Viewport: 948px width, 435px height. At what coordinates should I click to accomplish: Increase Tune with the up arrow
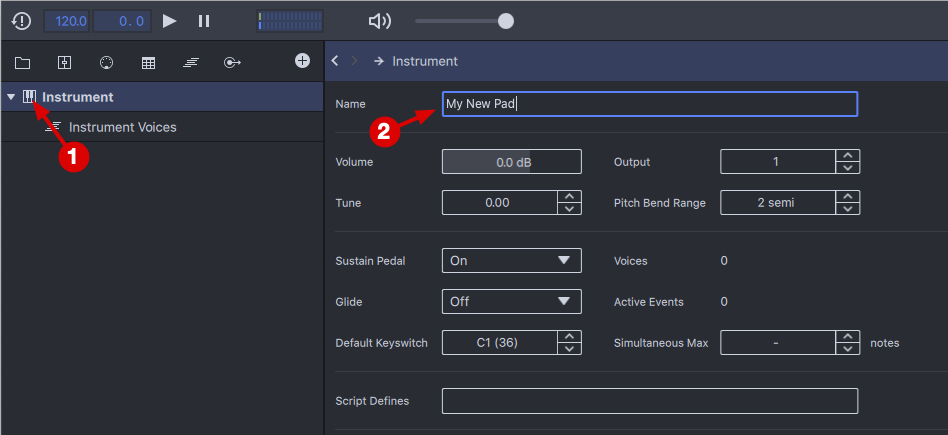tap(569, 197)
